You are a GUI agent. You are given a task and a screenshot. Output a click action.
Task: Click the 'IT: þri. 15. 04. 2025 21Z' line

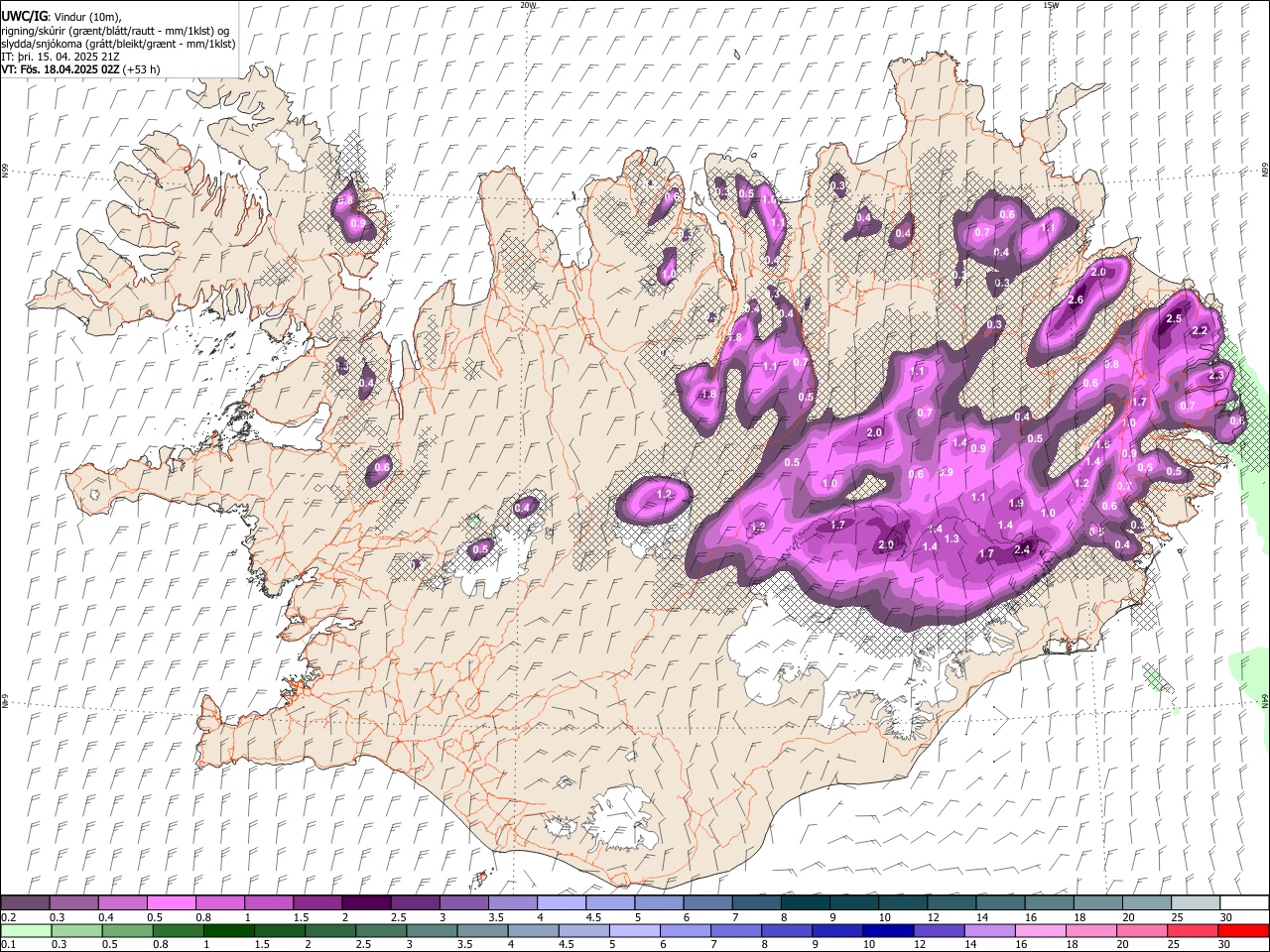tap(62, 57)
